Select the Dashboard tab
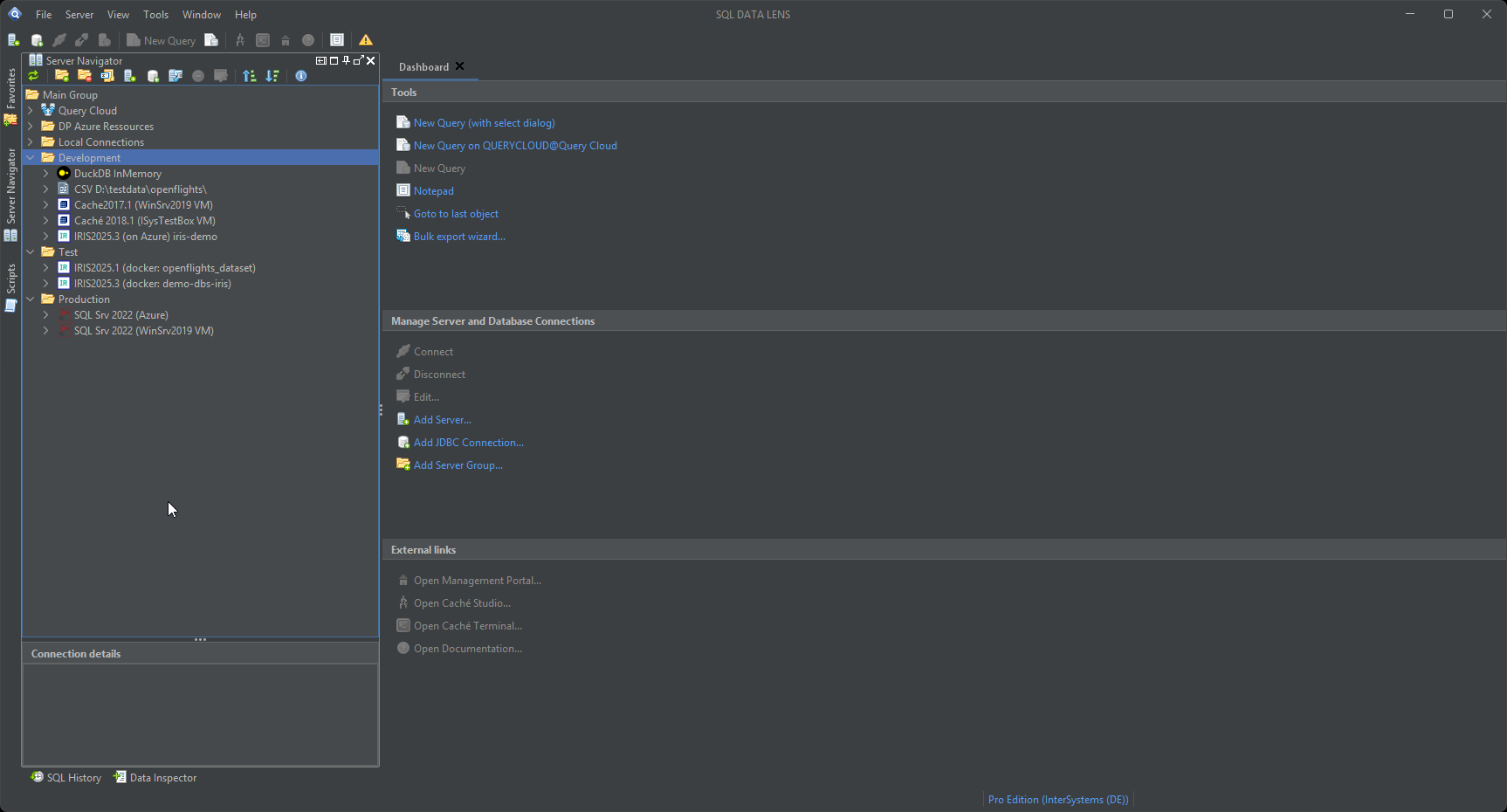 423,67
